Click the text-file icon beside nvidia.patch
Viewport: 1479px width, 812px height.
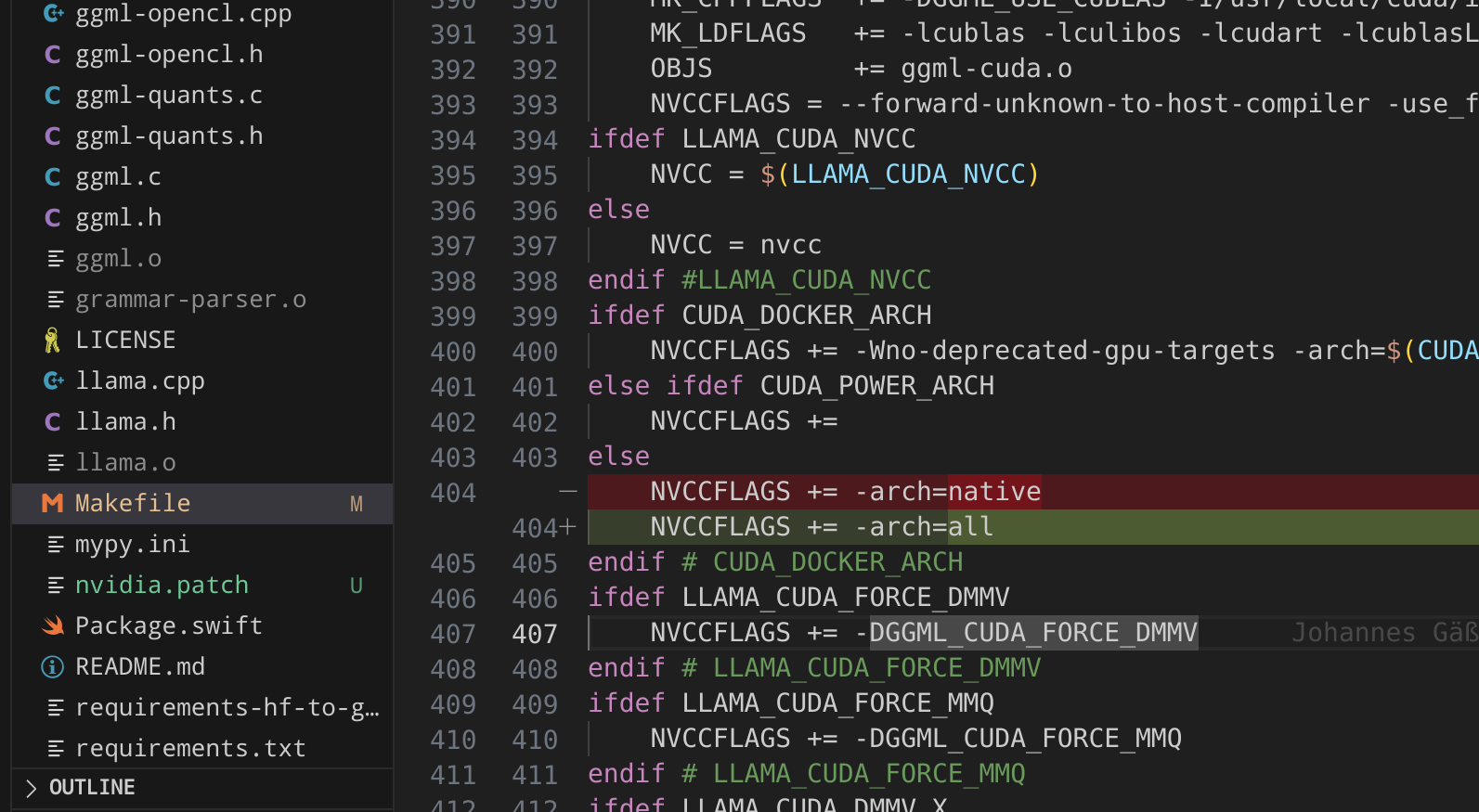[56, 586]
